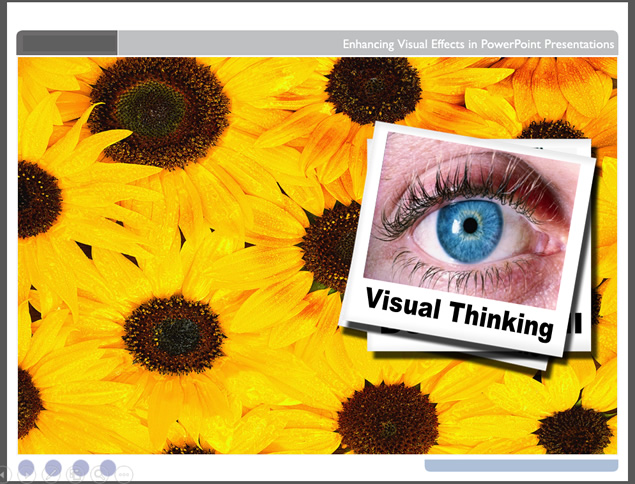Select the 'Visual Thinking' caption text
This screenshot has width=635, height=484.
(458, 310)
